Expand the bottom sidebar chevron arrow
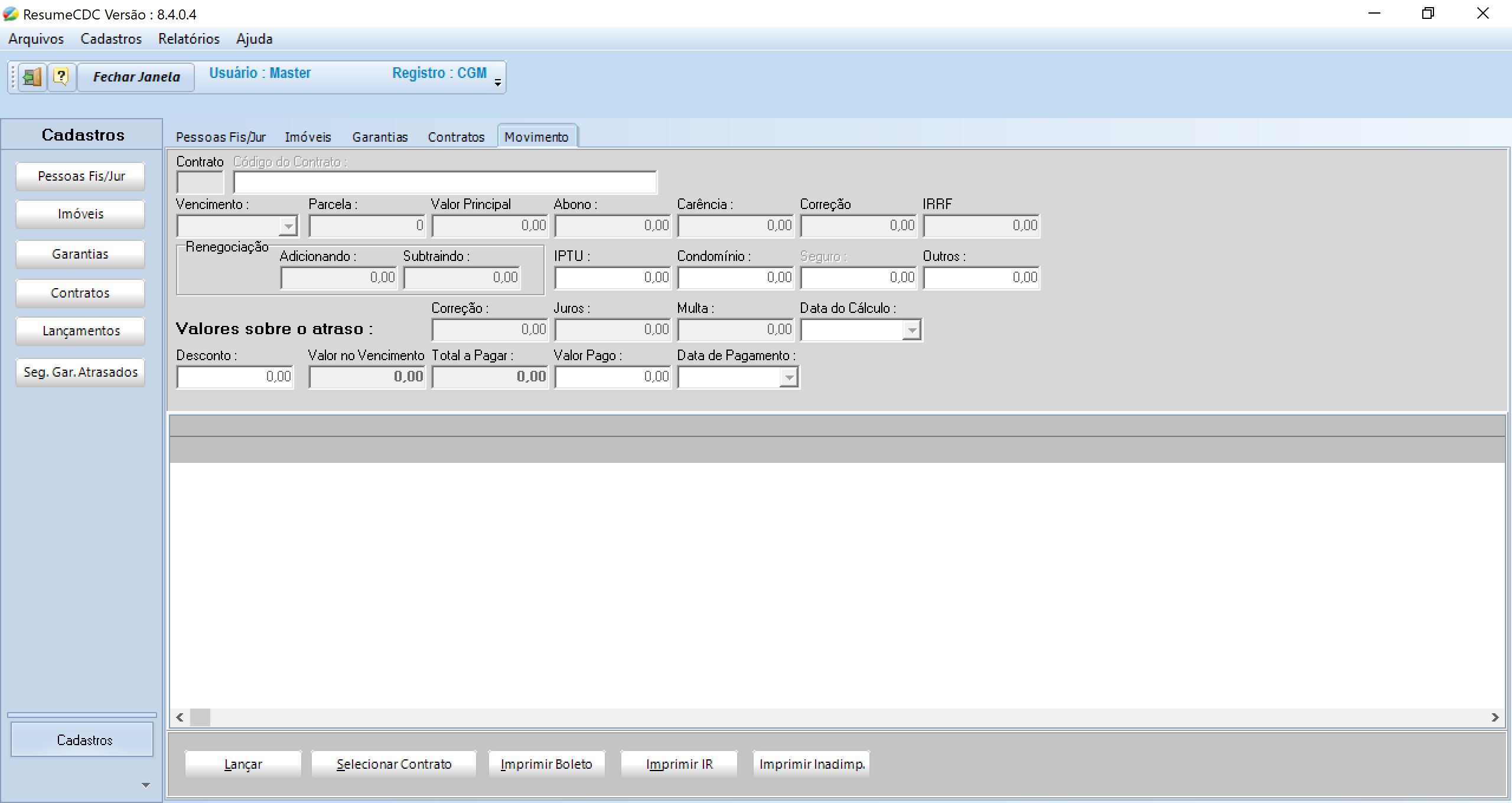 (146, 785)
